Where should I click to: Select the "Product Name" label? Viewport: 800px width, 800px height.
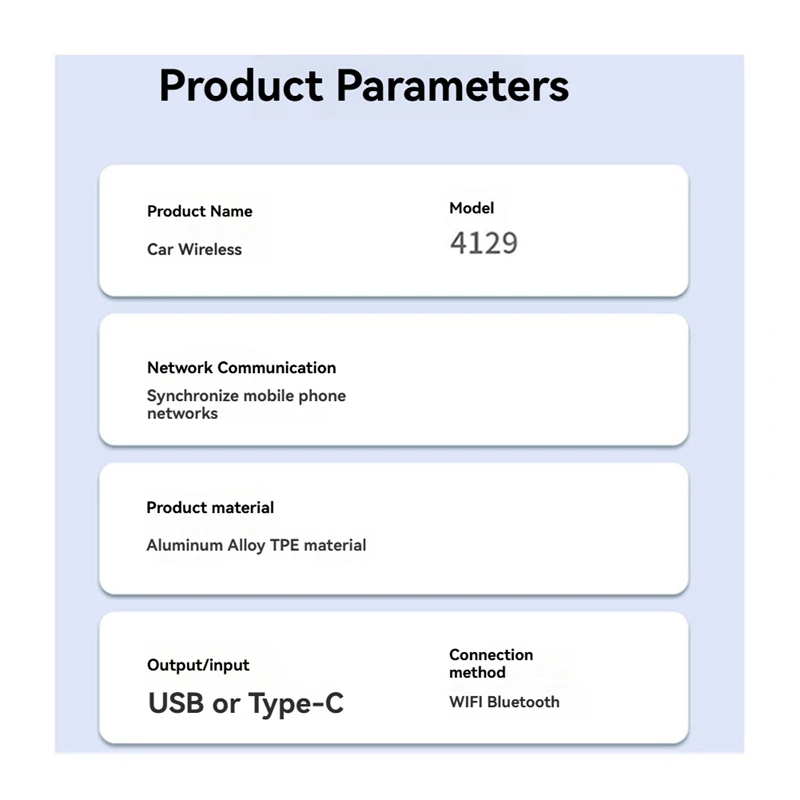(200, 211)
